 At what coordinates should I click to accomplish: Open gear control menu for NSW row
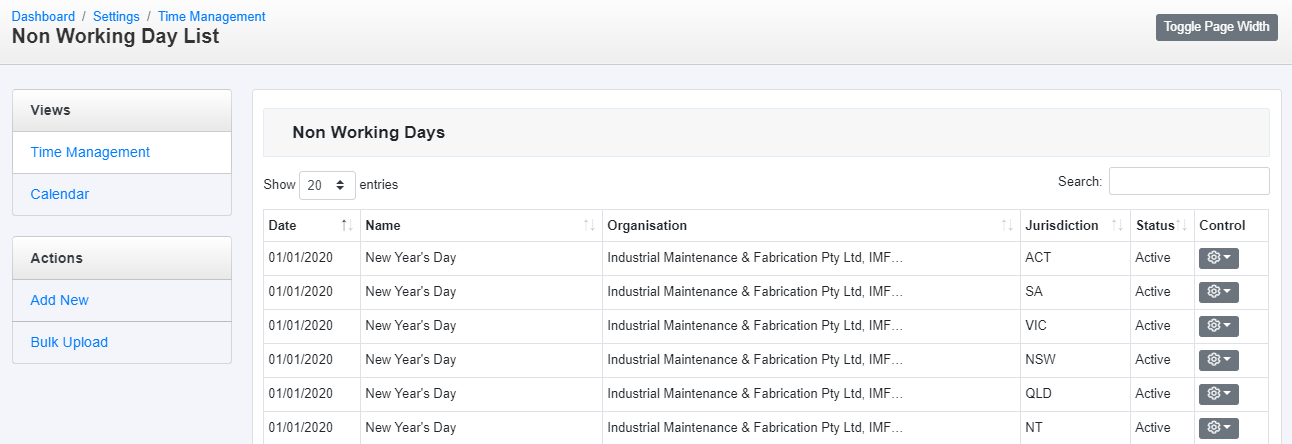(x=1218, y=360)
